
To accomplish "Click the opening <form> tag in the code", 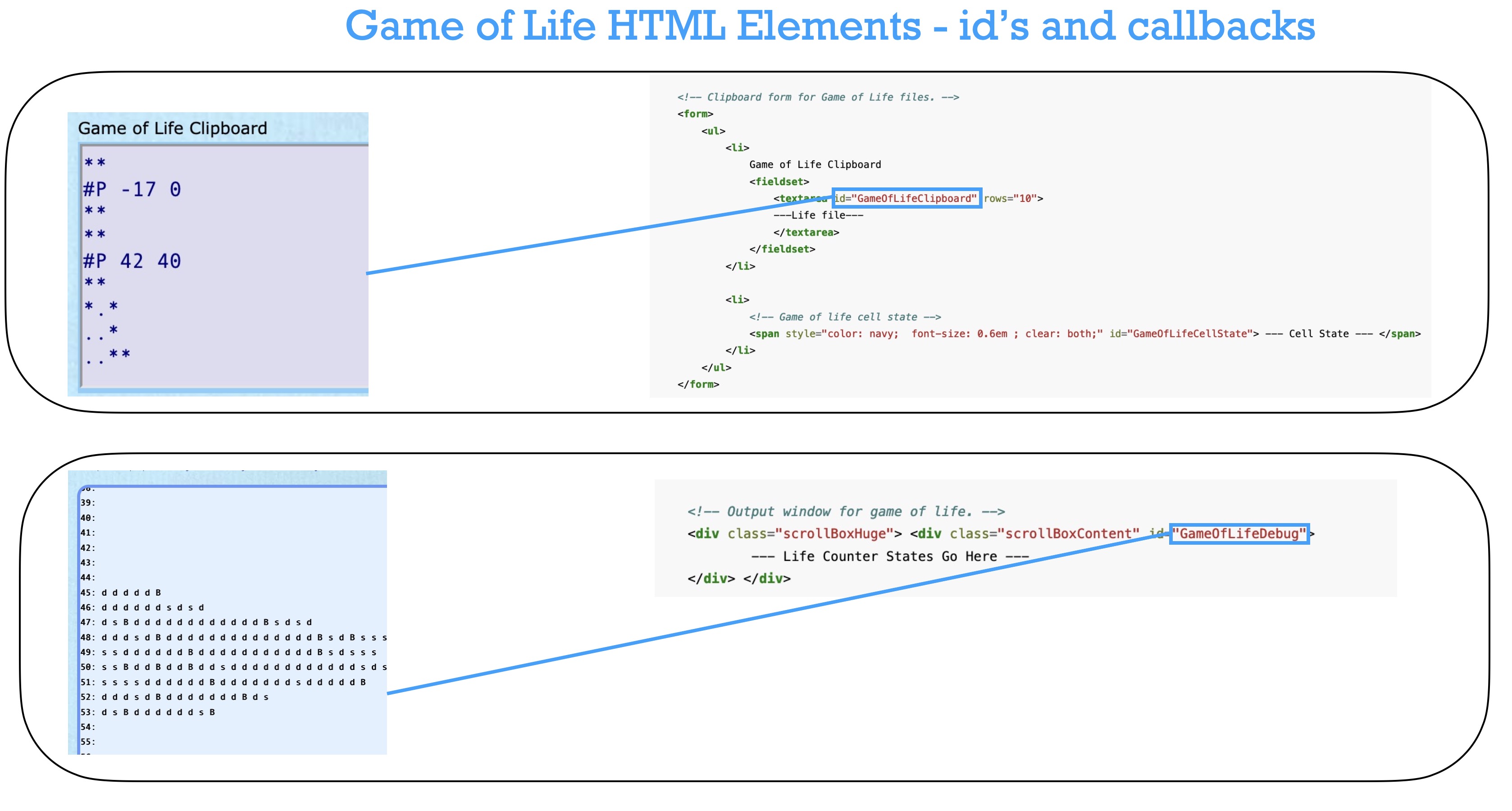I will [x=695, y=114].
